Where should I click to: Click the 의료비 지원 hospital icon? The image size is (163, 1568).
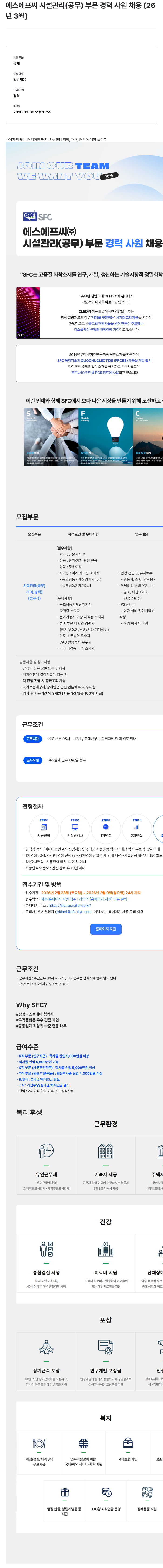106,1250
